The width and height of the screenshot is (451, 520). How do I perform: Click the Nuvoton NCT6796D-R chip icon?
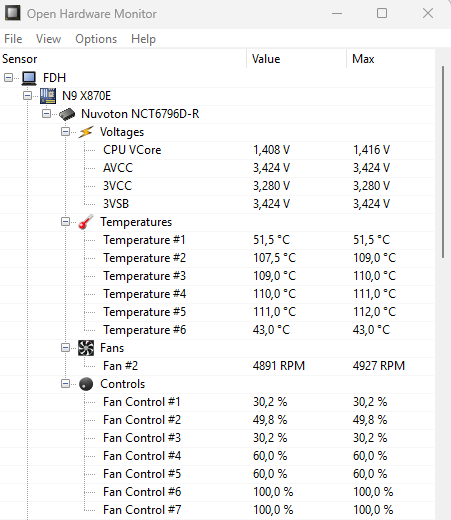(67, 114)
